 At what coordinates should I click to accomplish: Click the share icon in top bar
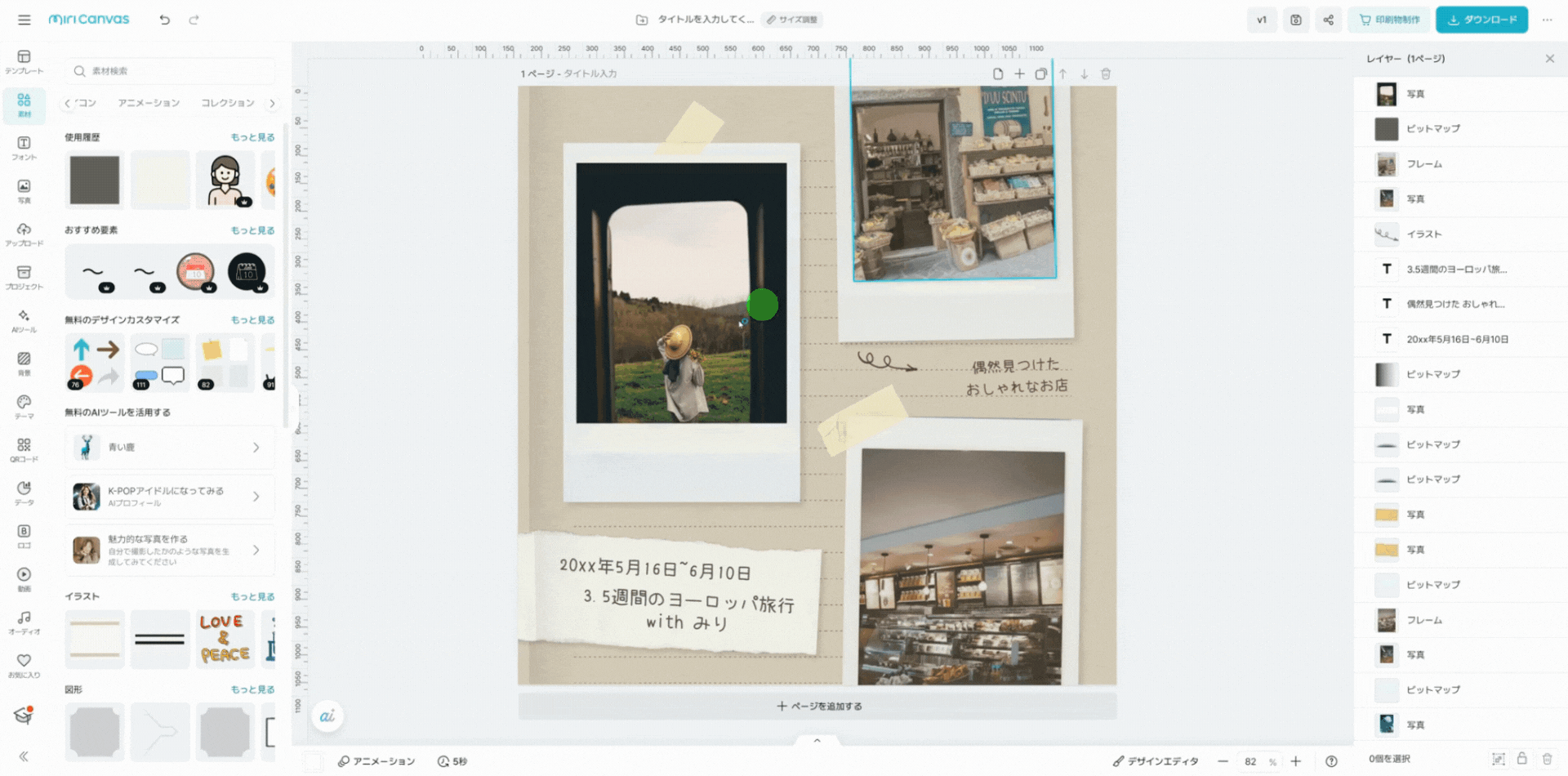click(1328, 20)
